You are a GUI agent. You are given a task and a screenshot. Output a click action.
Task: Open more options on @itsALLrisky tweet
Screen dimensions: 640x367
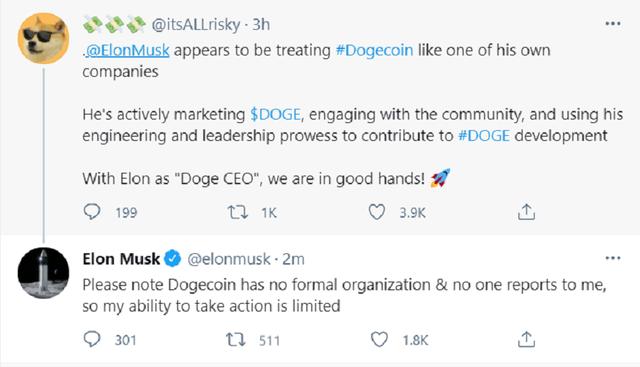tap(613, 24)
